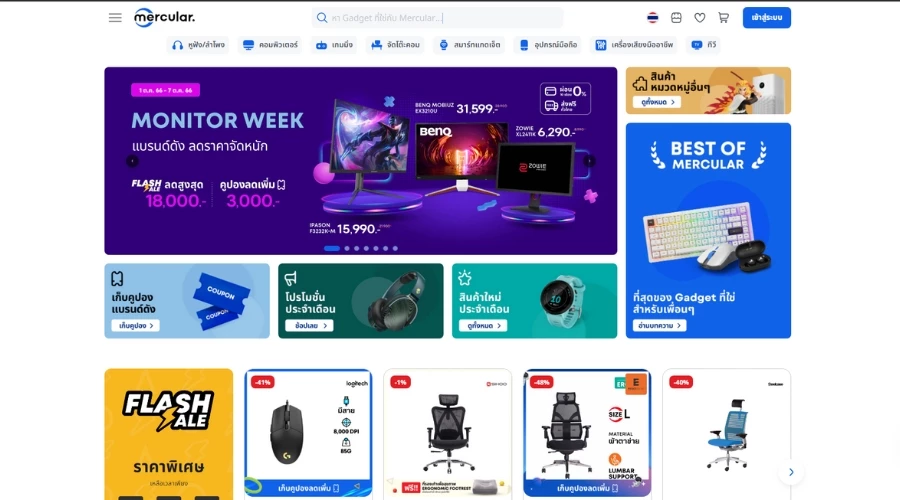This screenshot has height=500, width=900.
Task: Change language via Thai flag icon
Action: point(652,18)
